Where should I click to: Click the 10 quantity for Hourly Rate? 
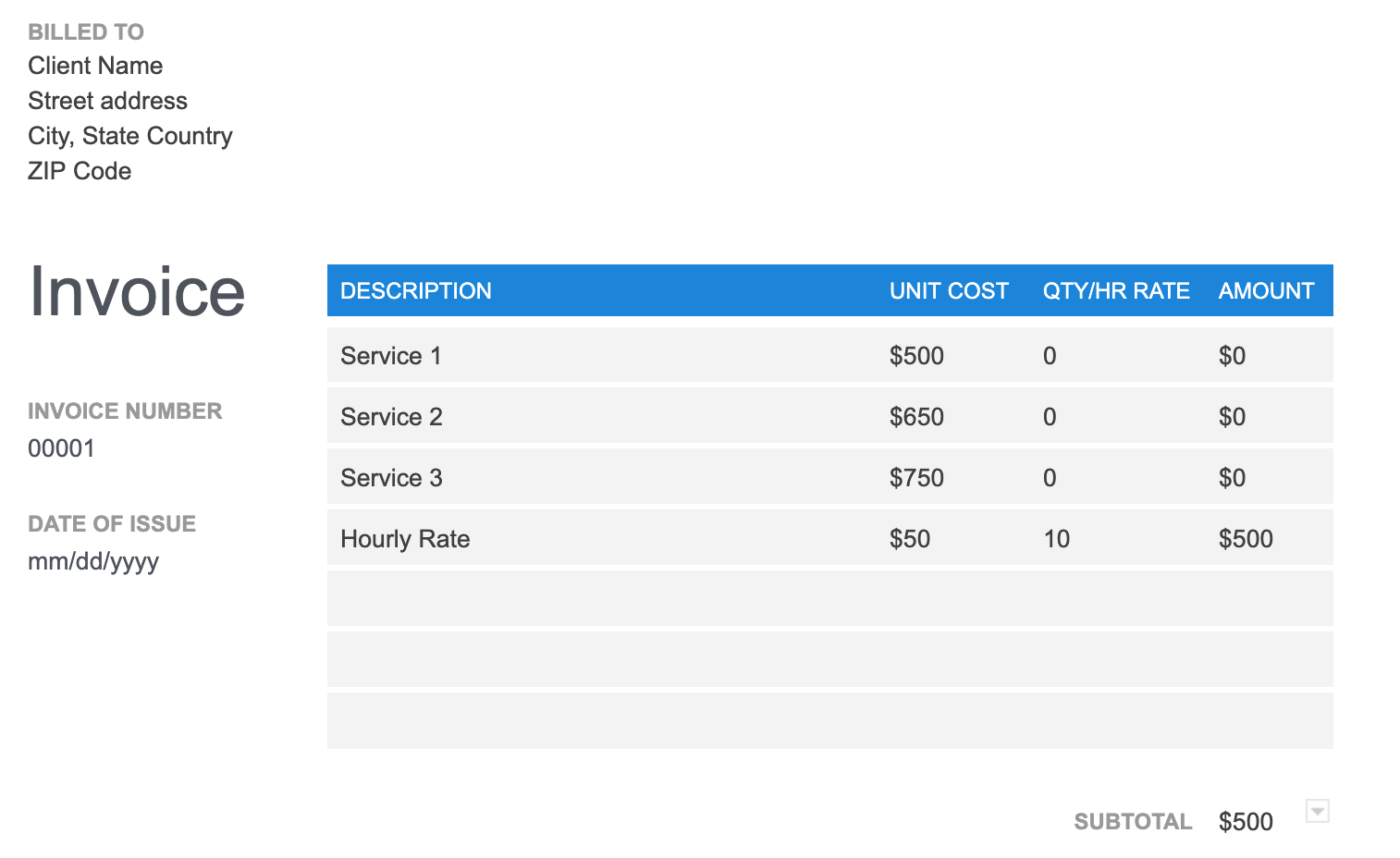coord(1057,538)
